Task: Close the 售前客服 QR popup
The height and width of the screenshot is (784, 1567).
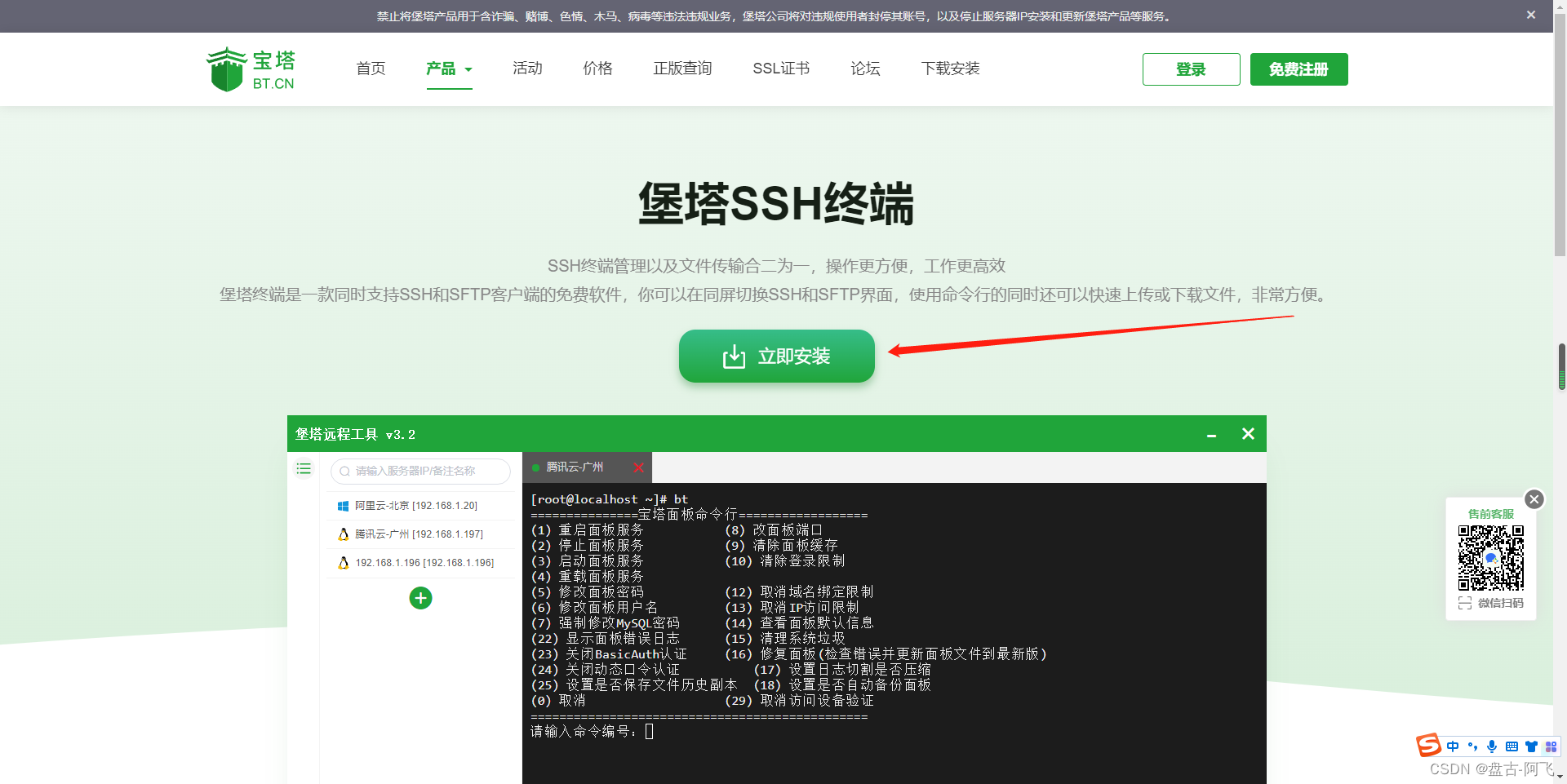Action: pyautogui.click(x=1534, y=499)
